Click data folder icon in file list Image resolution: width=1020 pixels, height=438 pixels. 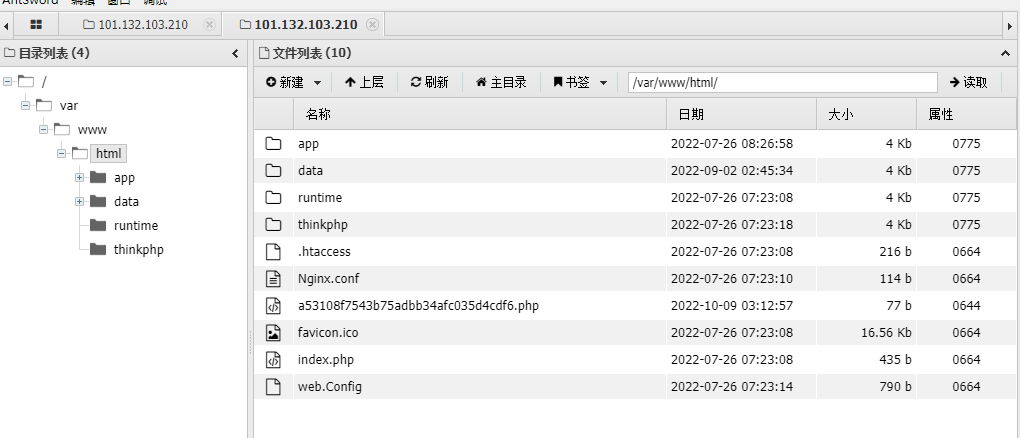273,171
